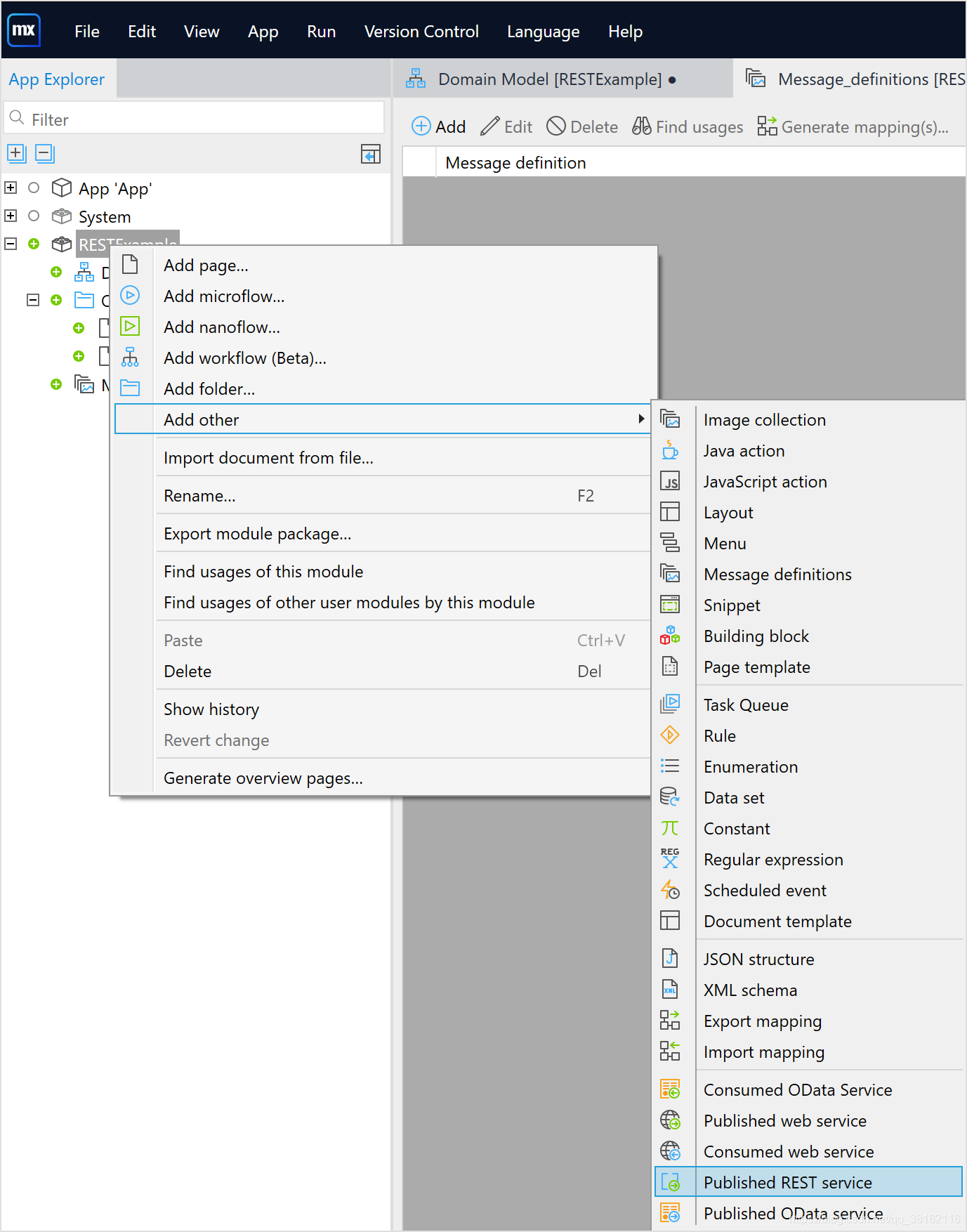Viewport: 967px width, 1232px height.
Task: Click the XML schema icon
Action: pos(670,990)
